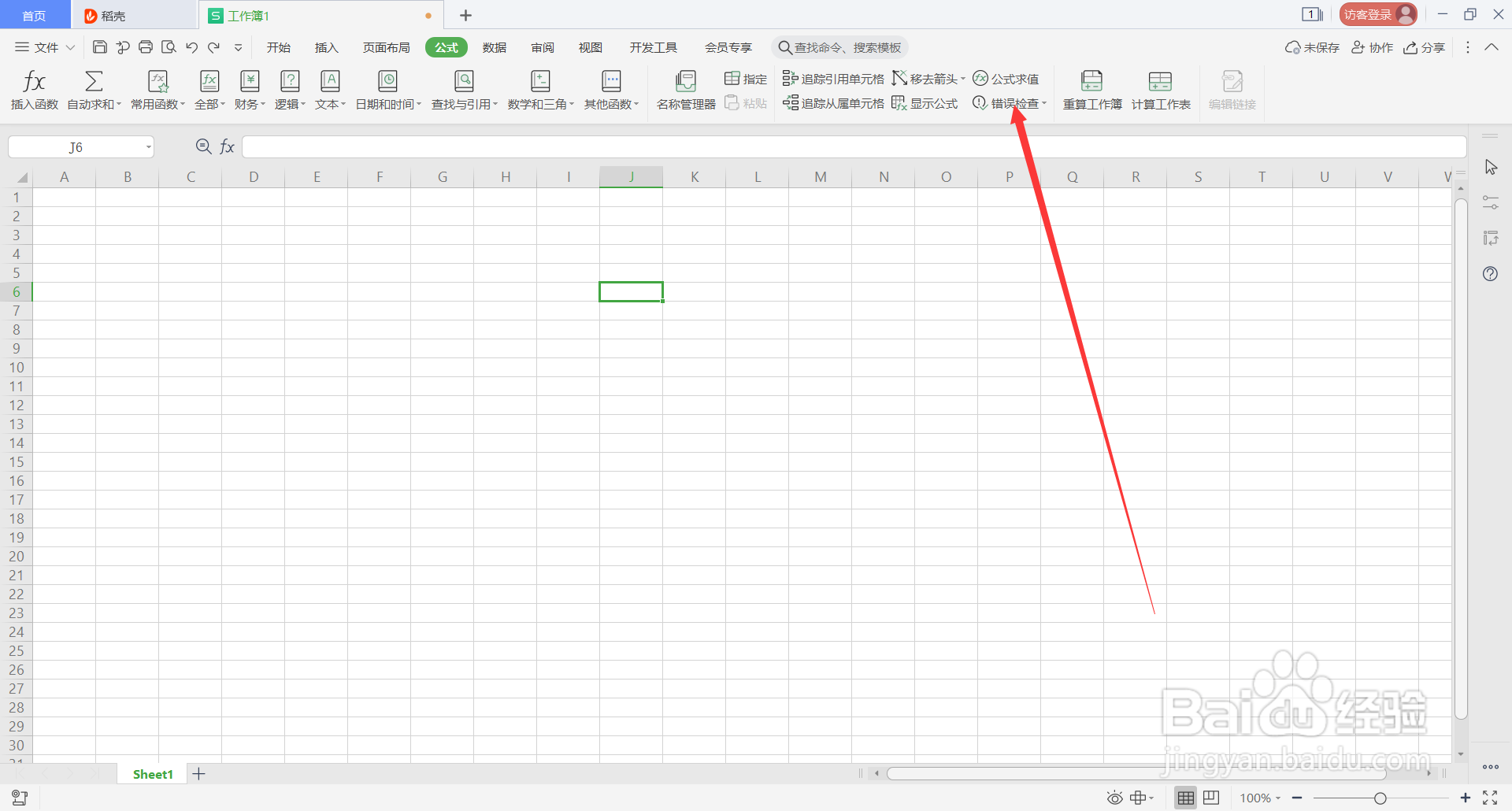Image resolution: width=1512 pixels, height=811 pixels.
Task: Click the zoom slider handle
Action: [x=1380, y=798]
